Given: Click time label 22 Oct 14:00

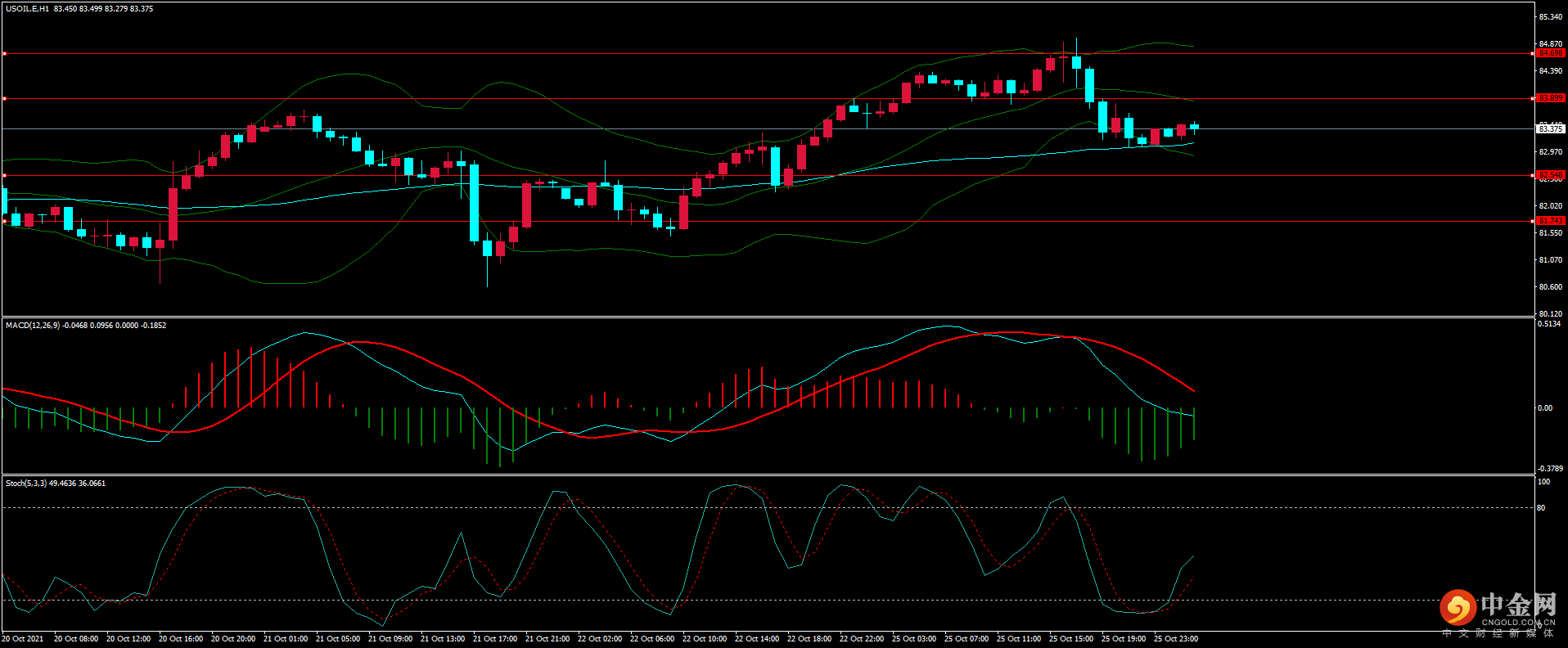Looking at the screenshot, I should (757, 639).
